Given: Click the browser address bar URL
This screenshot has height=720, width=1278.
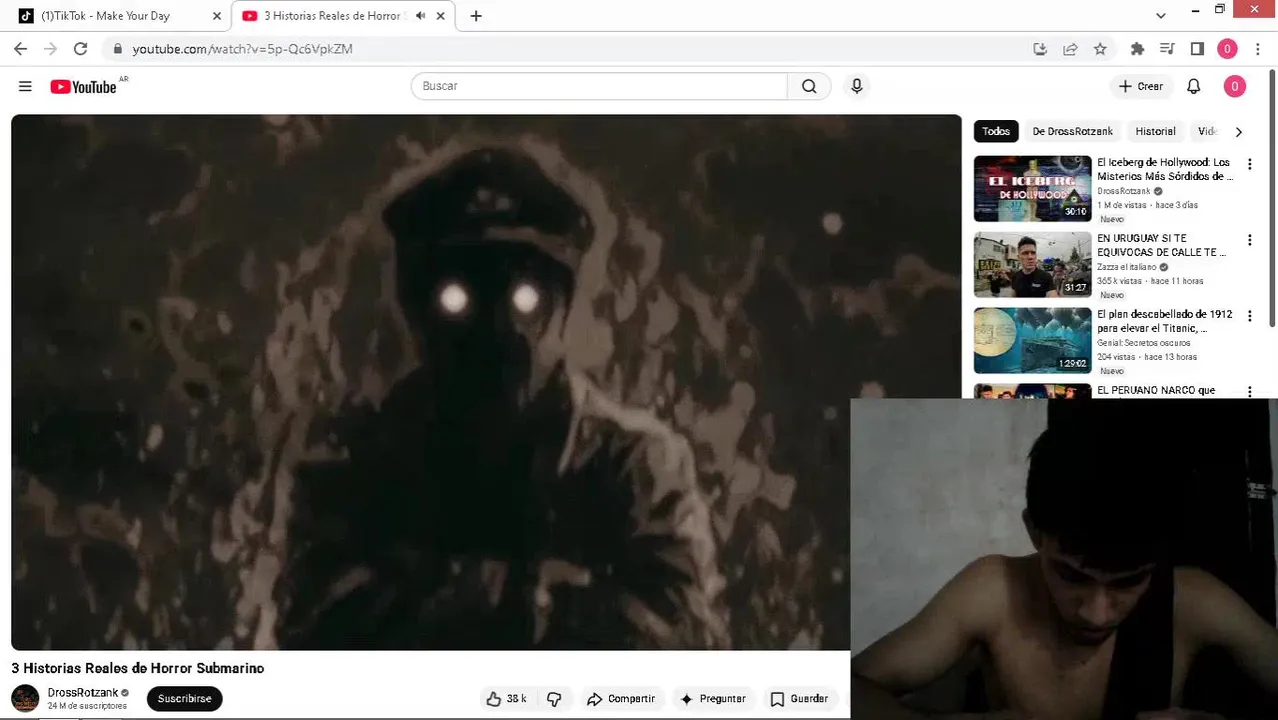Looking at the screenshot, I should (243, 49).
